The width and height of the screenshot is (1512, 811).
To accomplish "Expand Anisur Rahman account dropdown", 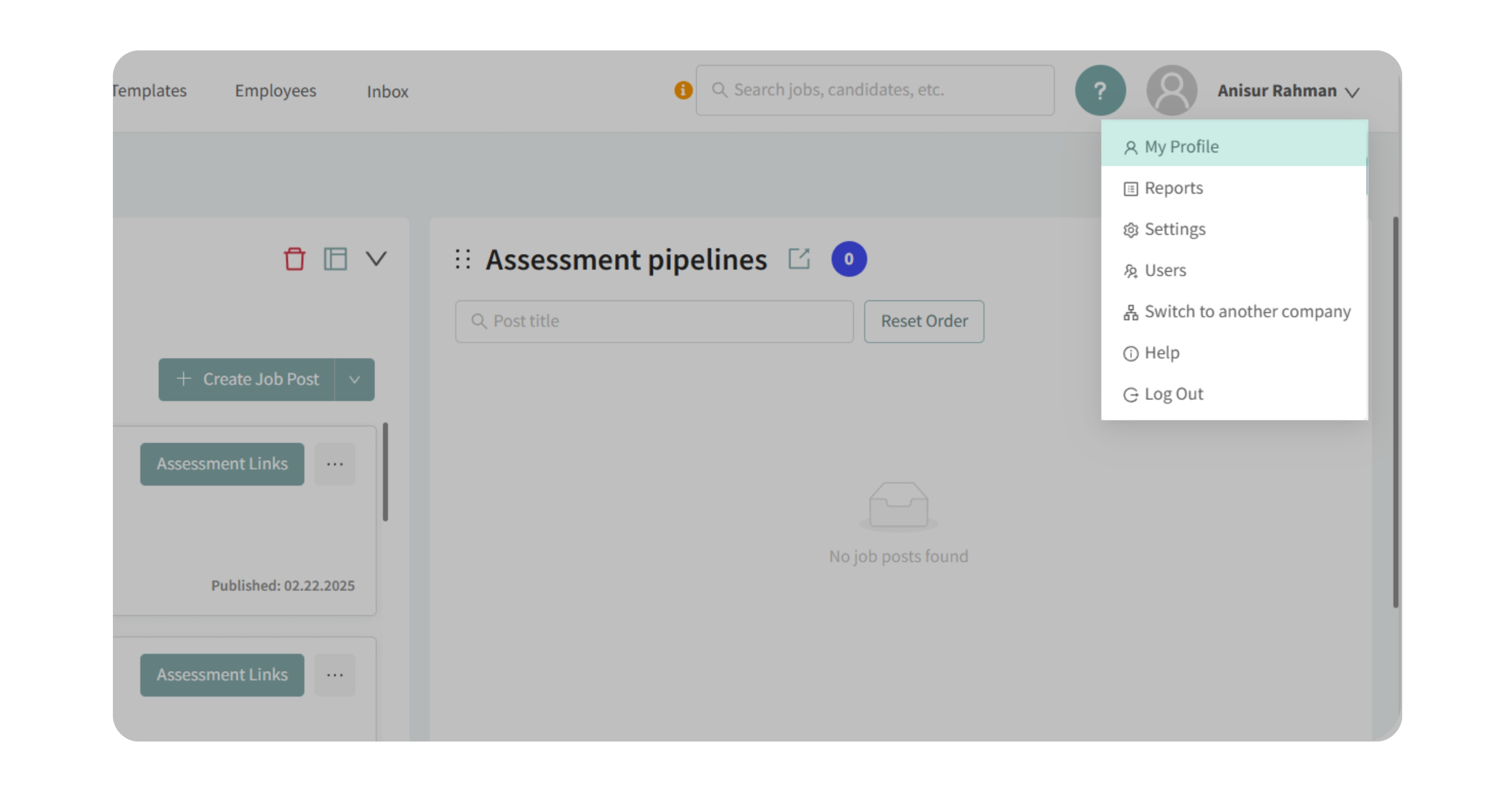I will 1288,91.
